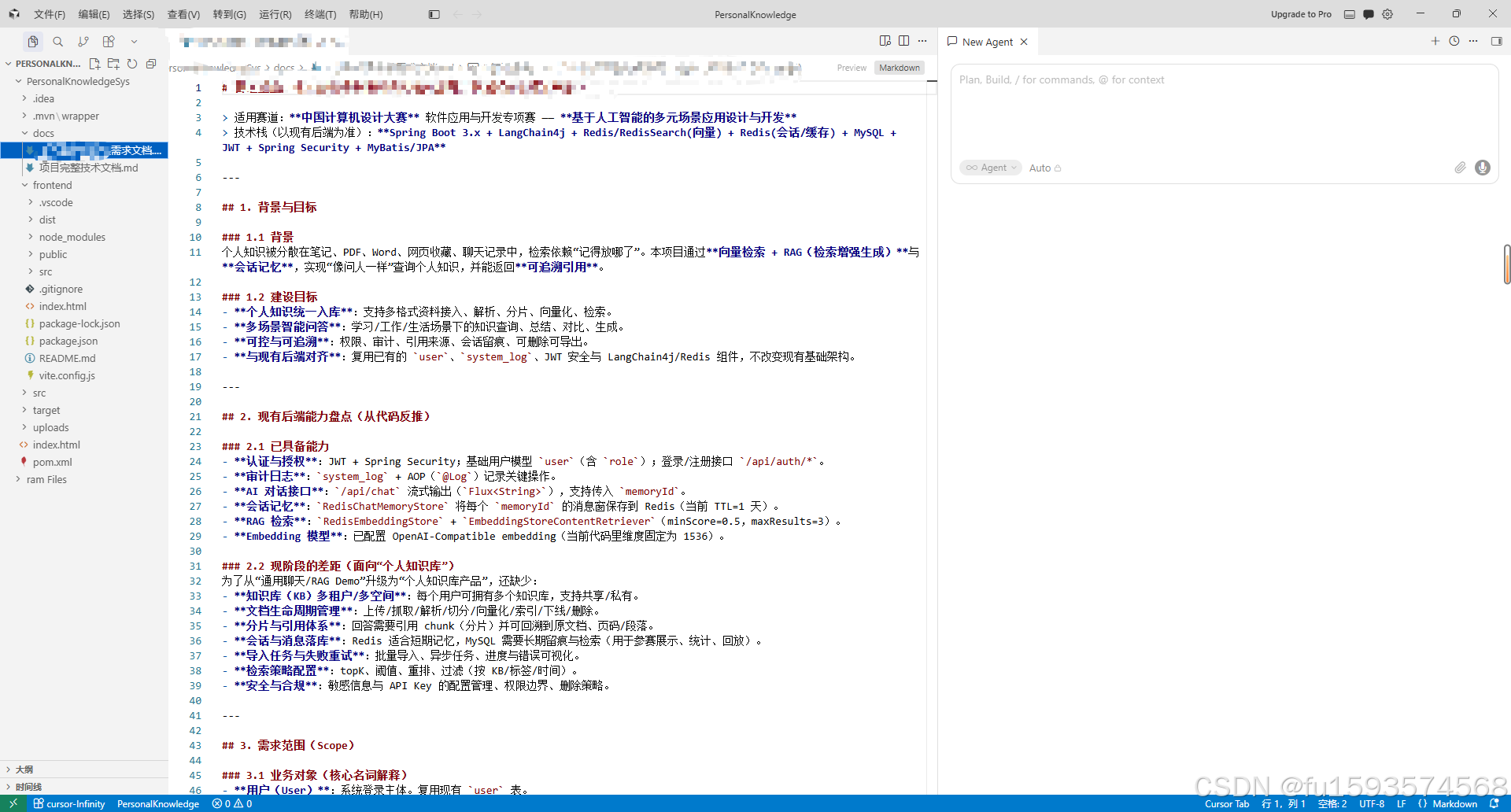Screen dimensions: 1511x812
Task: Select the New Agent tab
Action: pos(988,42)
